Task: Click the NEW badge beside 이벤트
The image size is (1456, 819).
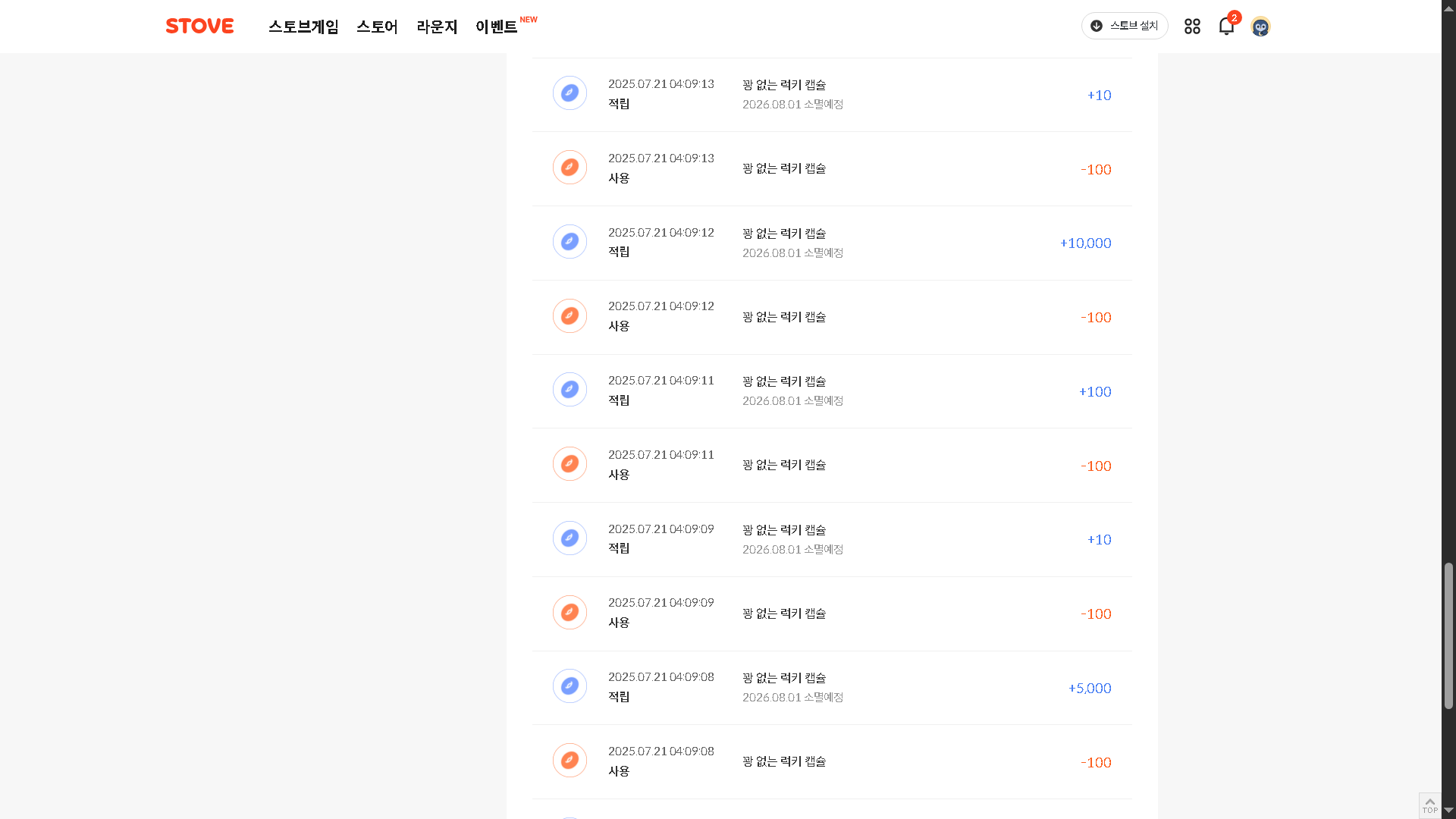Action: tap(529, 20)
